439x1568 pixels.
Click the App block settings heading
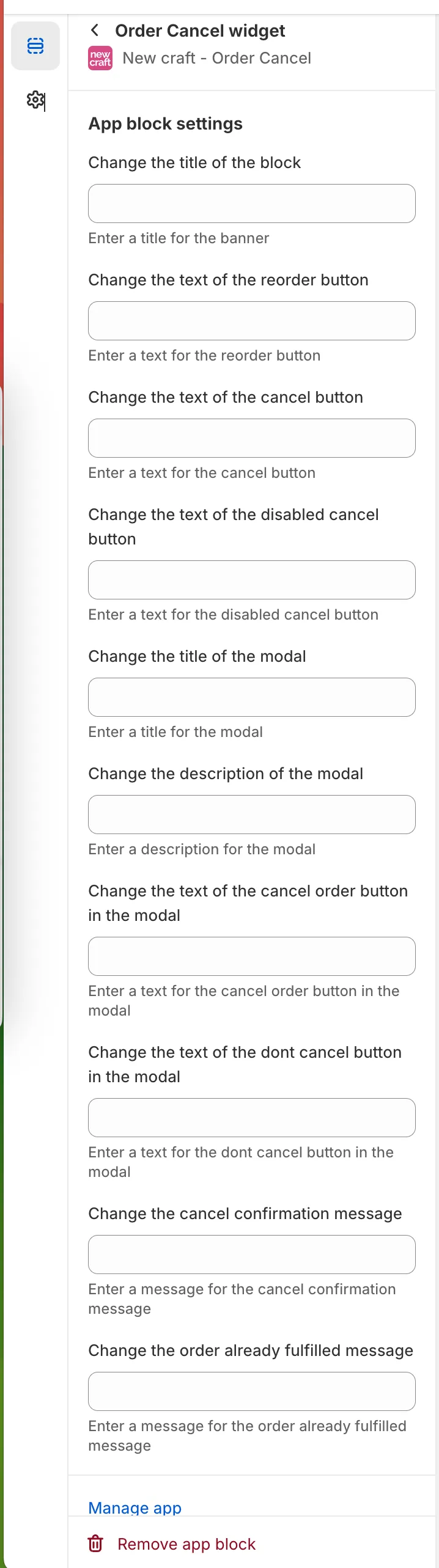(x=166, y=123)
